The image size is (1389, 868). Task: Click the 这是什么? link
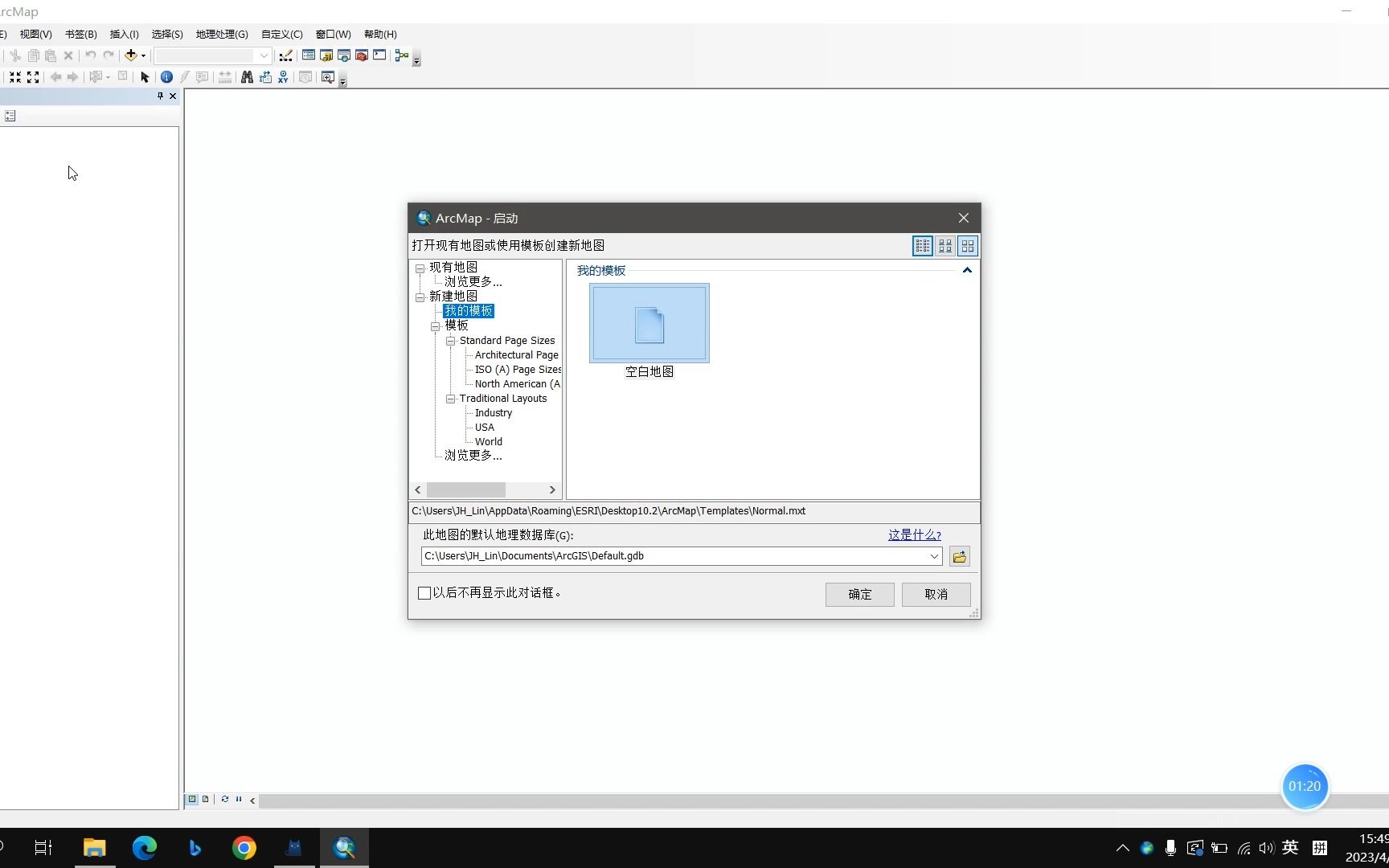tap(915, 535)
